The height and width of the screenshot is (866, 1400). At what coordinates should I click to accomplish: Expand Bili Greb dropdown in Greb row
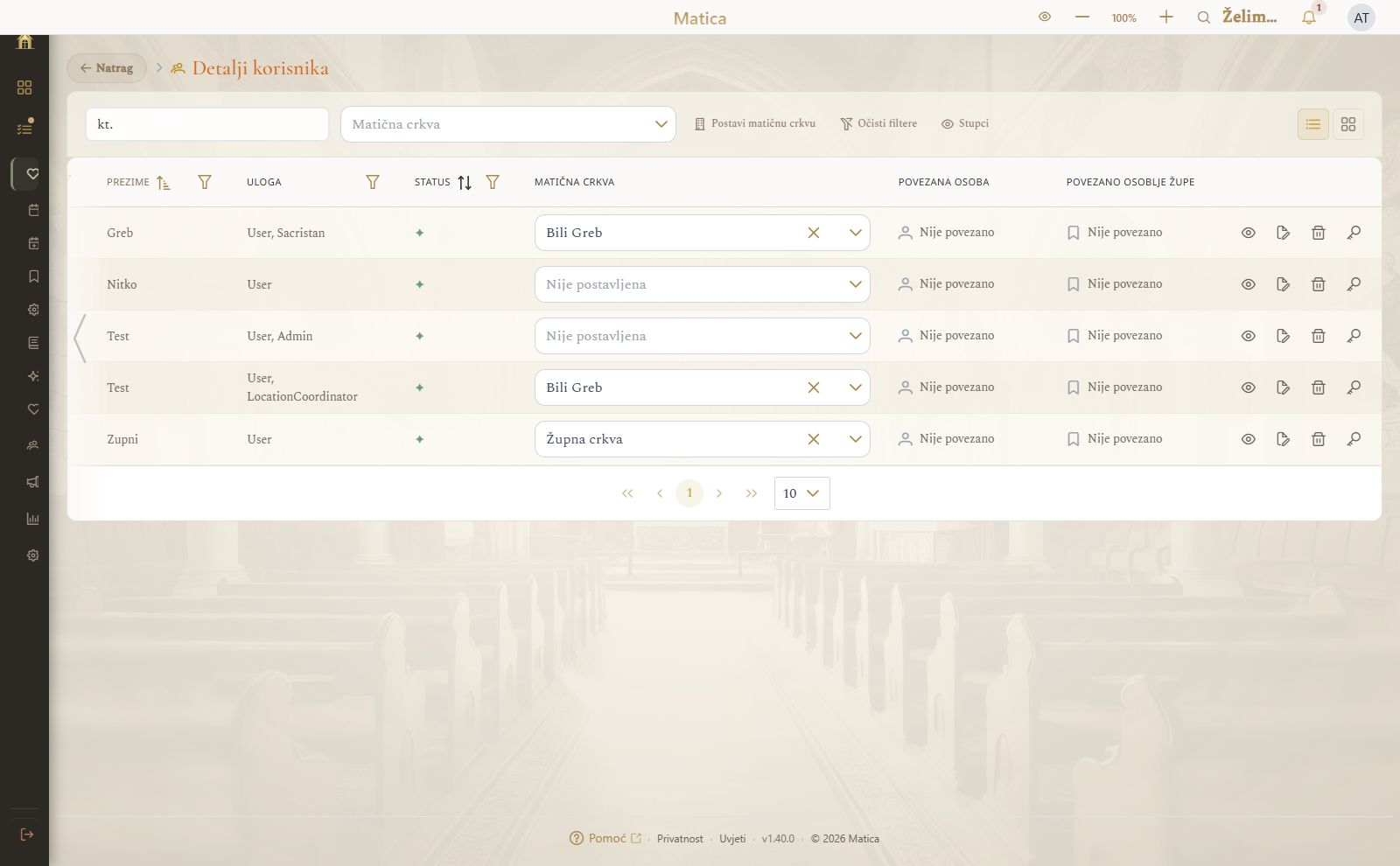click(855, 233)
